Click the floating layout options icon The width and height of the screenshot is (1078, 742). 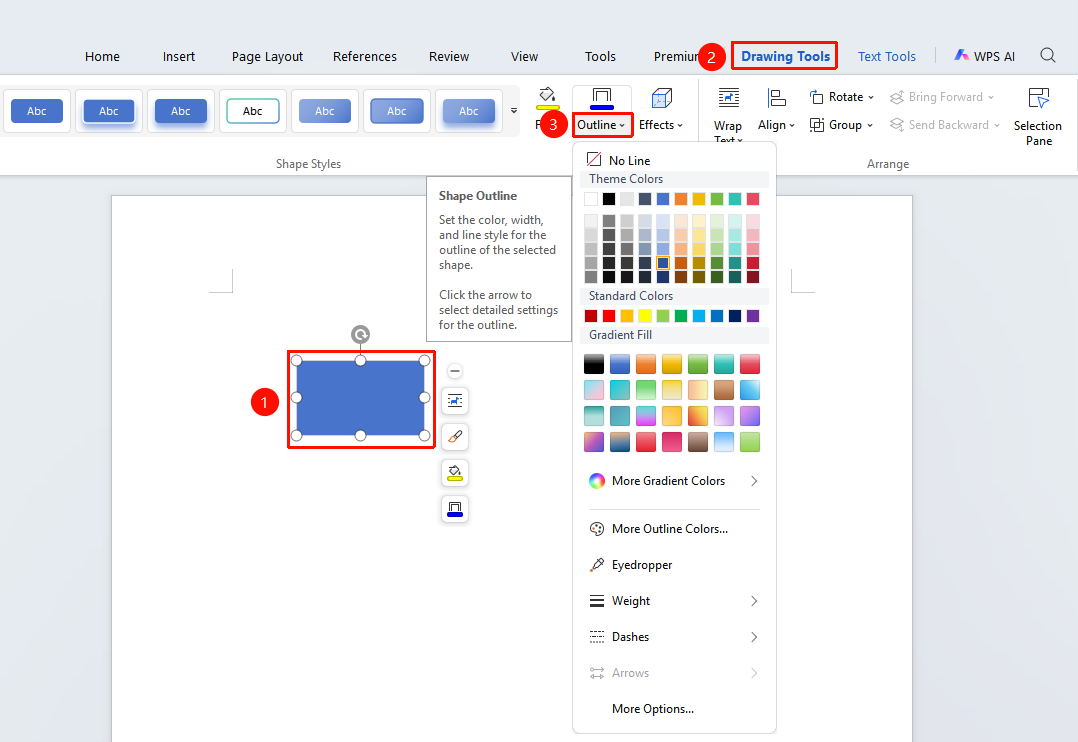tap(454, 400)
